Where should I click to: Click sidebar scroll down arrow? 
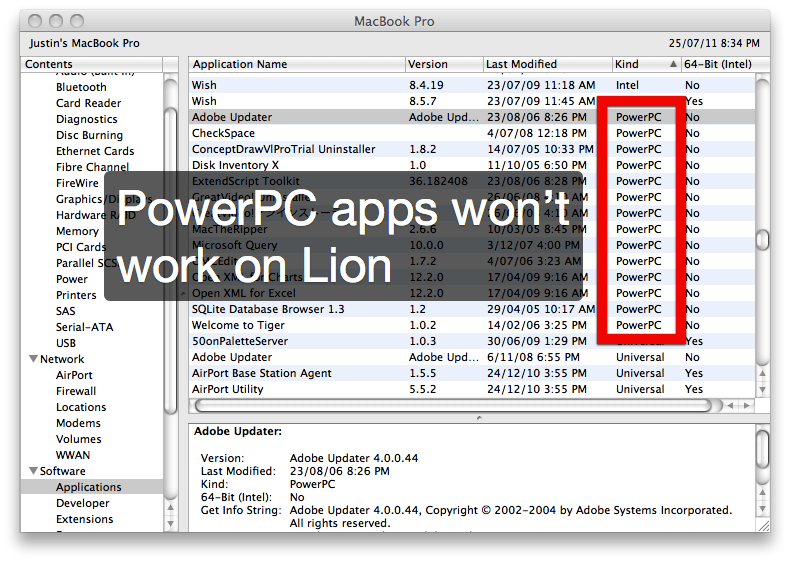coord(170,523)
